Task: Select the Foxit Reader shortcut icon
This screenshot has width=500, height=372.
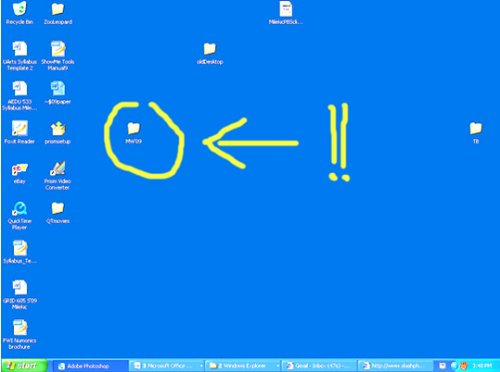Action: 19,128
